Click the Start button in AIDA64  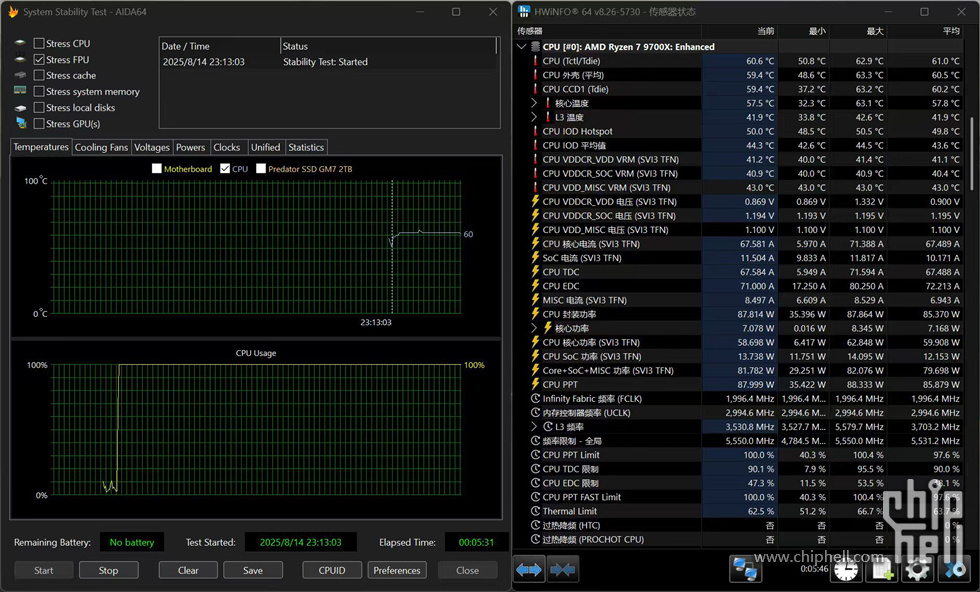(44, 570)
